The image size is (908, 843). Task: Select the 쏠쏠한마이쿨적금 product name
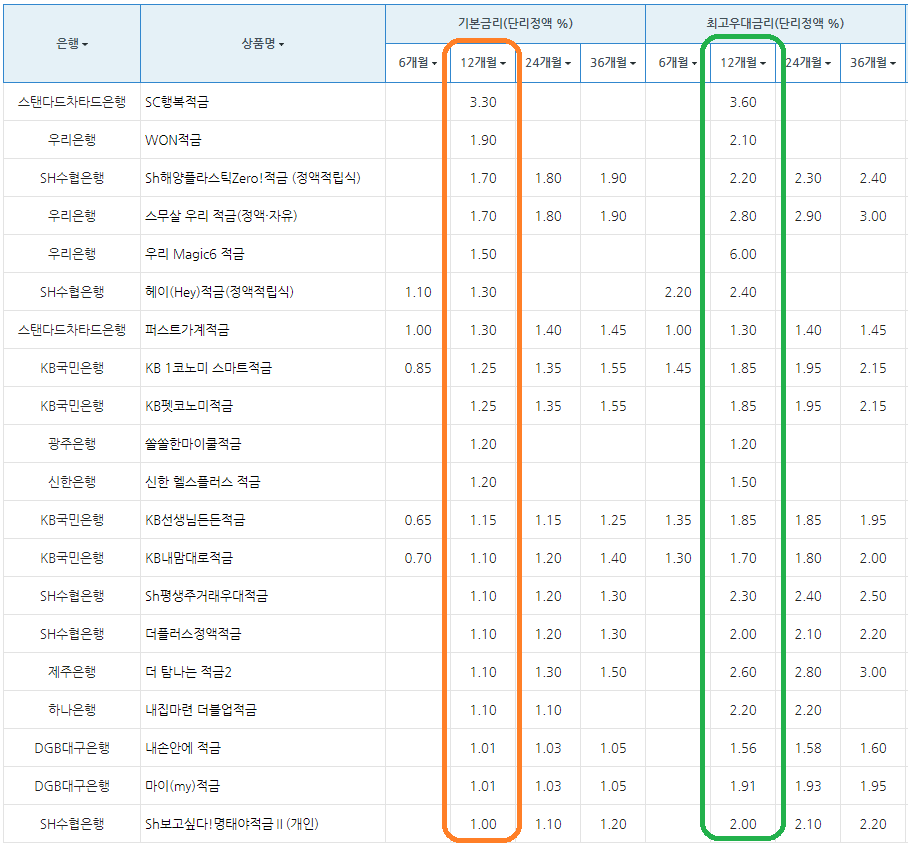[x=193, y=444]
